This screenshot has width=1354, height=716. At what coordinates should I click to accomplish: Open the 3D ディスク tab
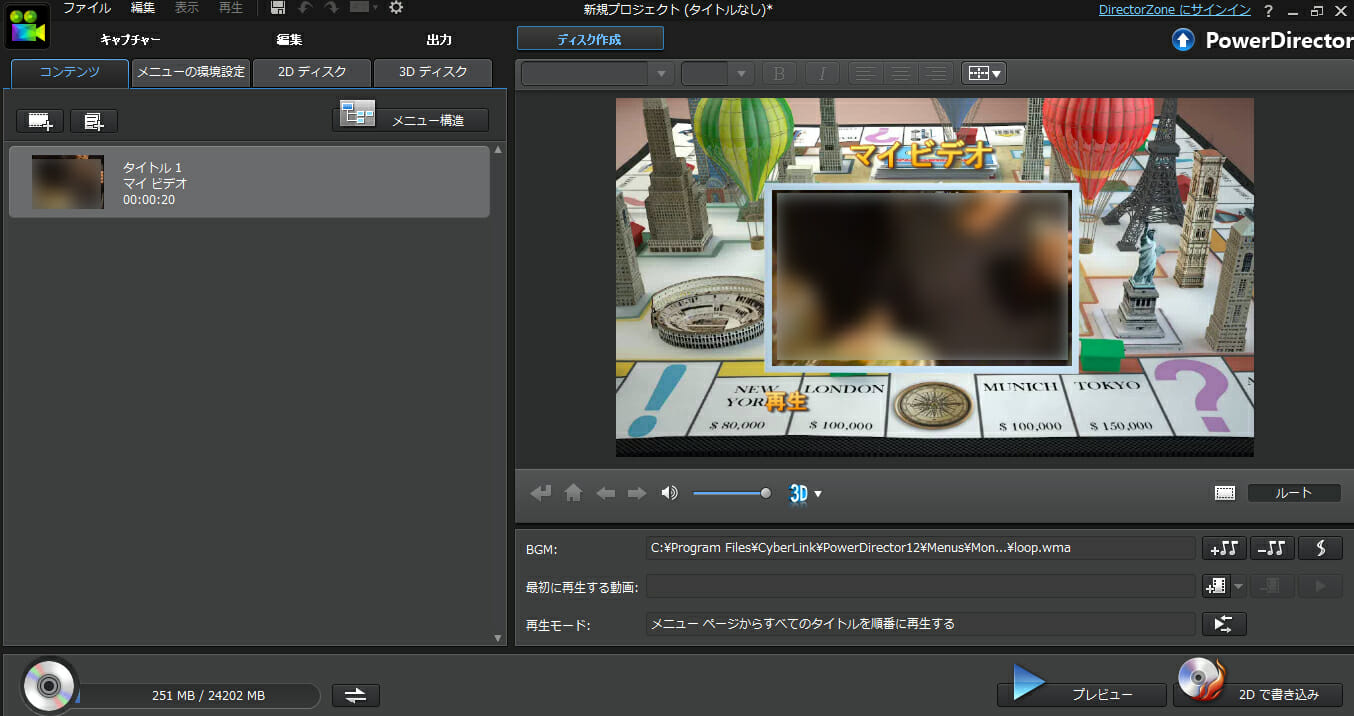433,73
